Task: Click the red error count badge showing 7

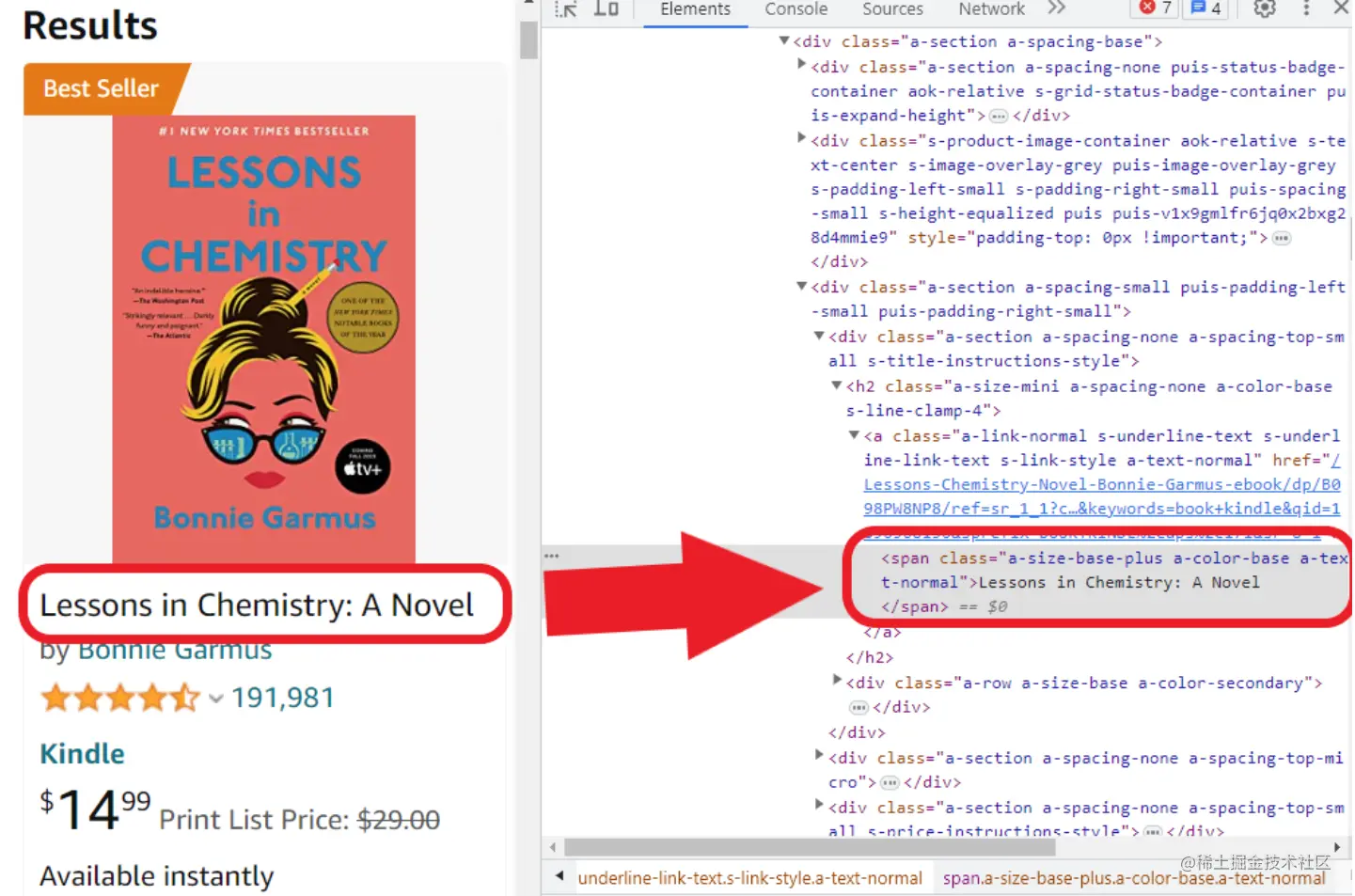Action: click(1156, 8)
